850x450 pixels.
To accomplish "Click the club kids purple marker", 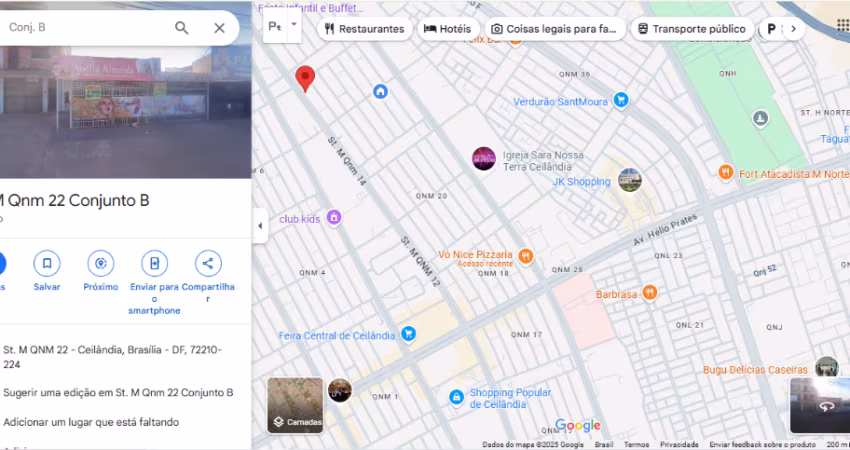I will point(334,218).
